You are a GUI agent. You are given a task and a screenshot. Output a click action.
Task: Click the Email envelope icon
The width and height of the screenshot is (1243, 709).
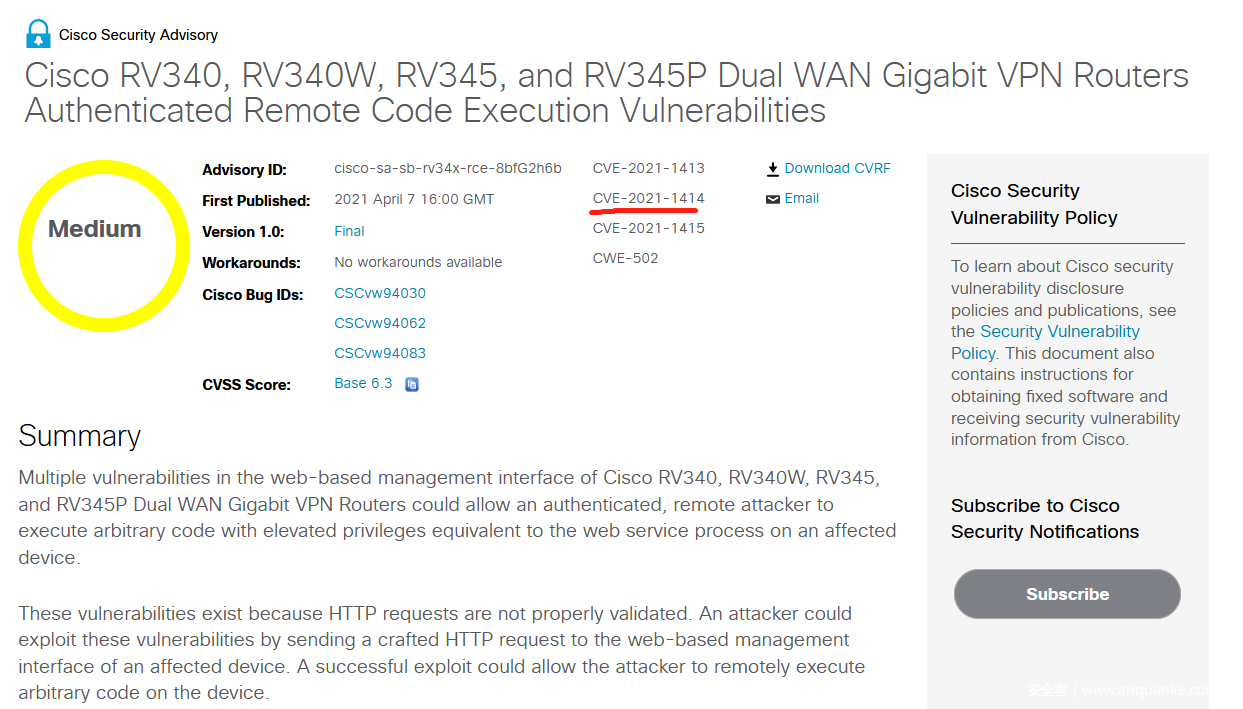point(773,199)
